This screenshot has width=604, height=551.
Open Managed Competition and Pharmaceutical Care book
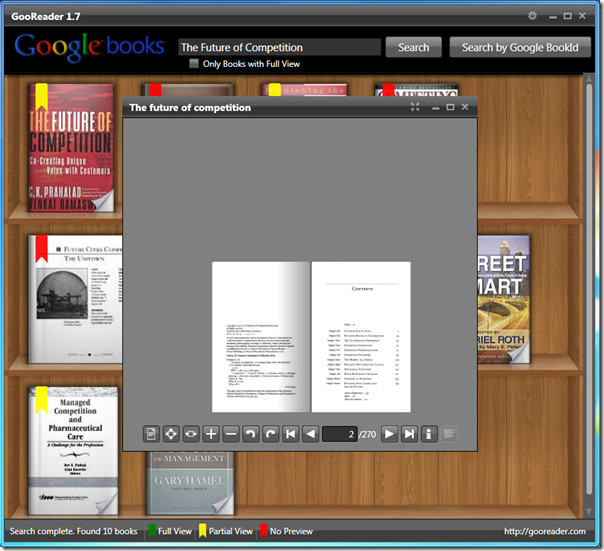click(x=73, y=451)
